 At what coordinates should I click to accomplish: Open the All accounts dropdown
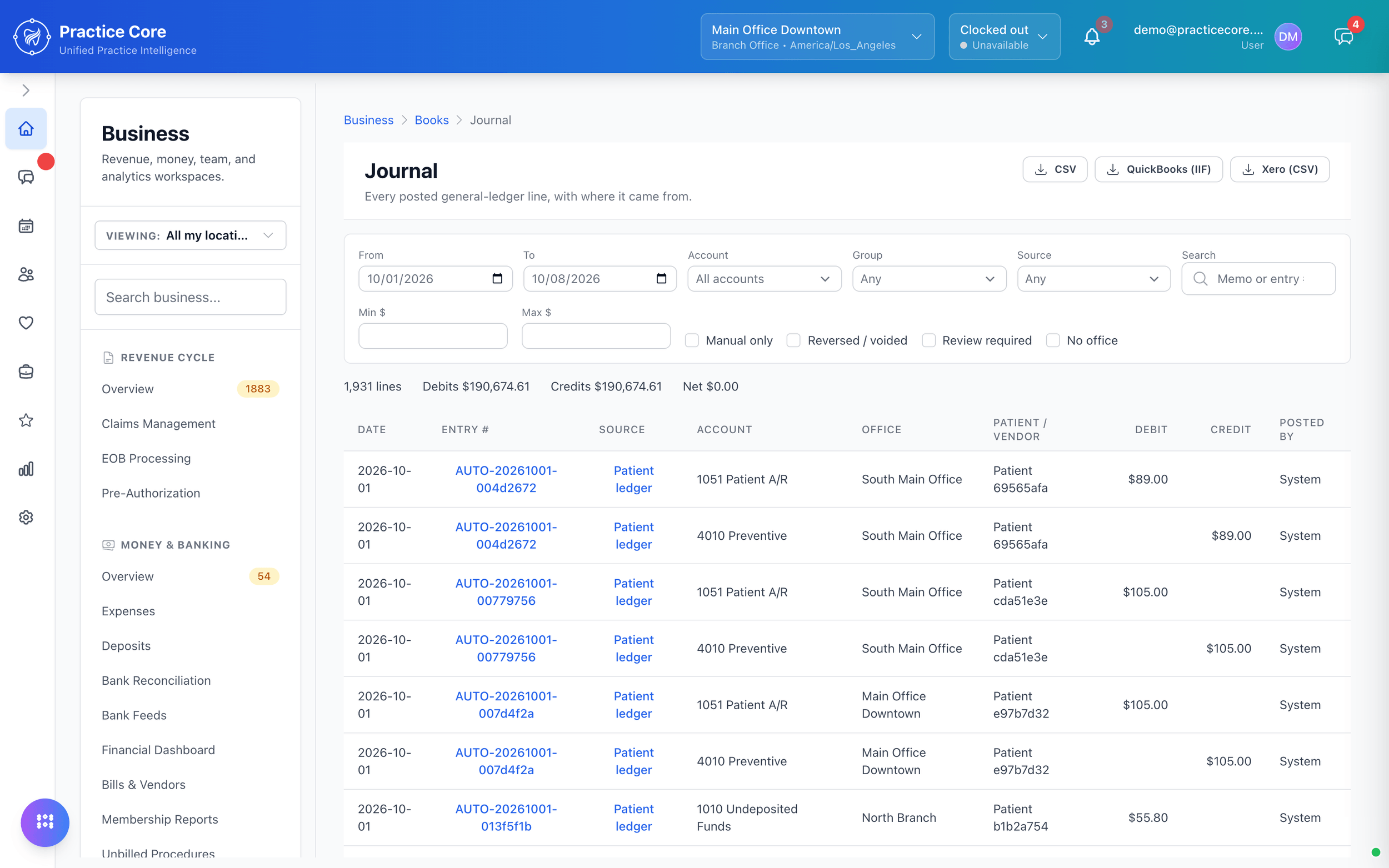(x=765, y=278)
